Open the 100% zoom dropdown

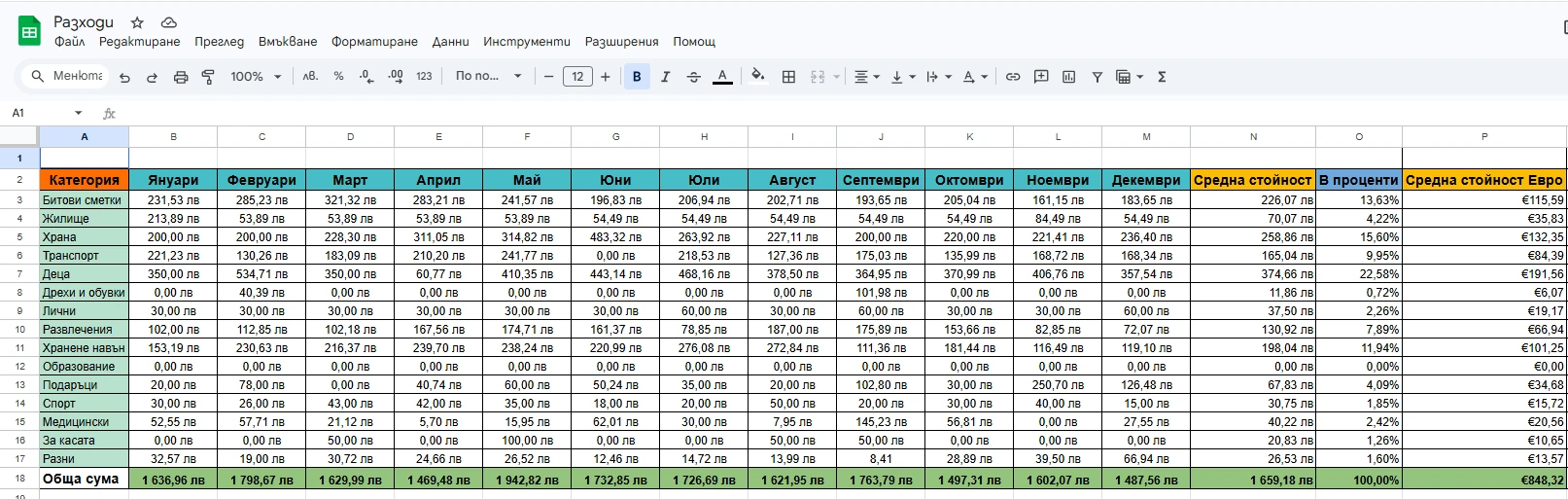click(256, 77)
